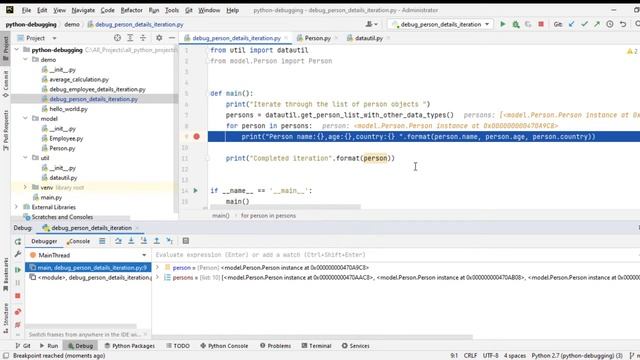Click wrench settings icon in Debug sidebar
This screenshot has width=640, height=360.
click(18, 254)
